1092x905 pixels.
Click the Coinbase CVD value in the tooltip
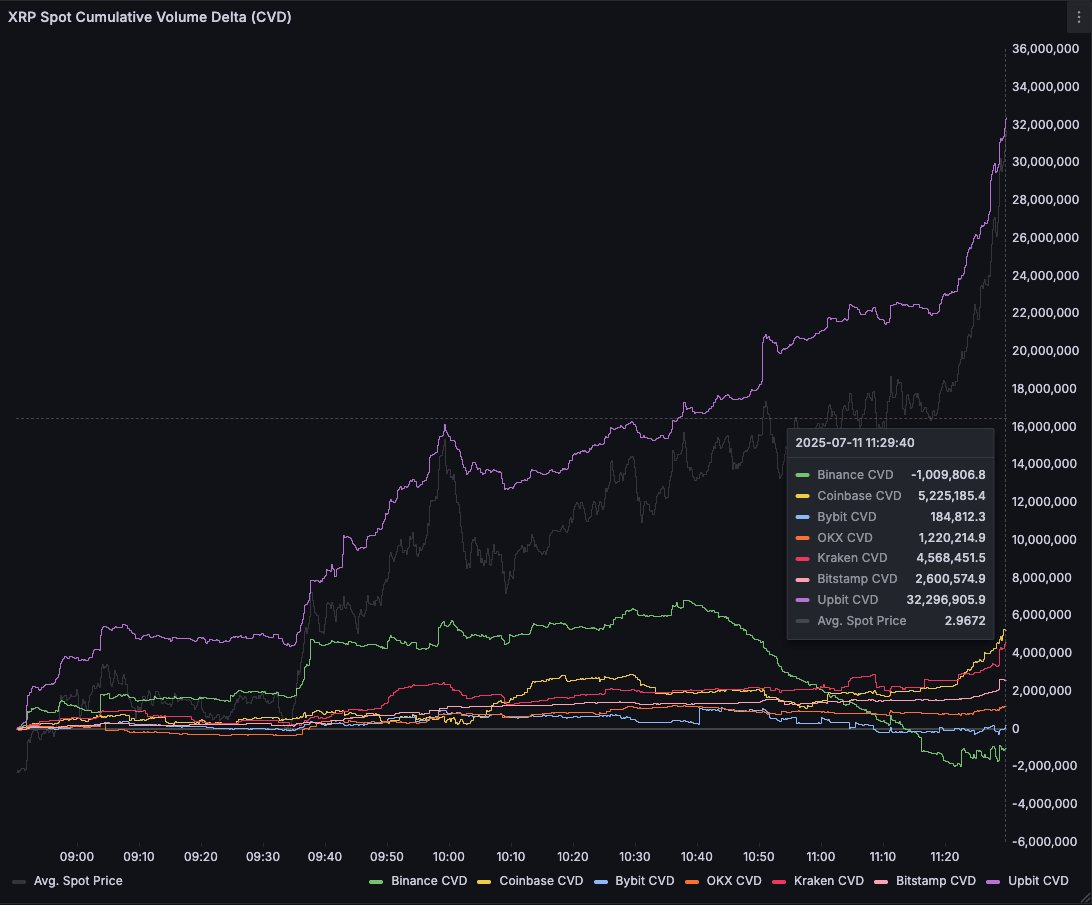tap(952, 496)
